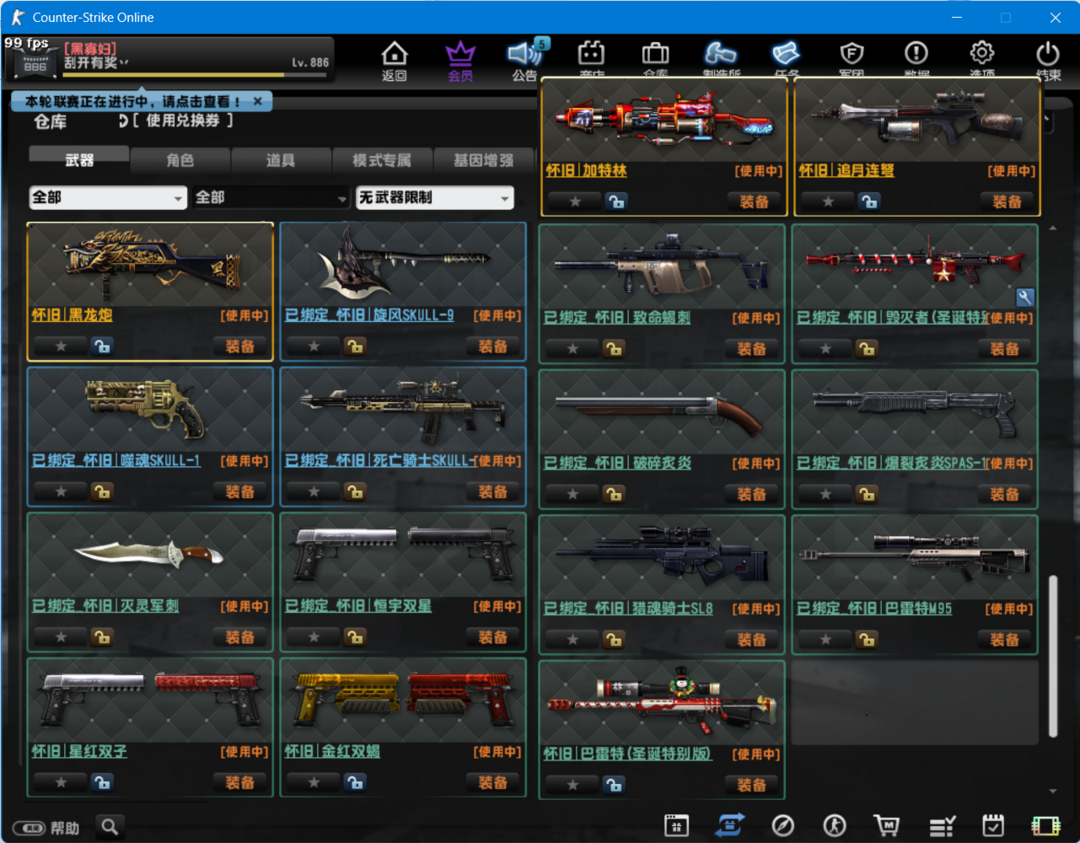
Task: Switch to the 角色 tab
Action: click(180, 160)
